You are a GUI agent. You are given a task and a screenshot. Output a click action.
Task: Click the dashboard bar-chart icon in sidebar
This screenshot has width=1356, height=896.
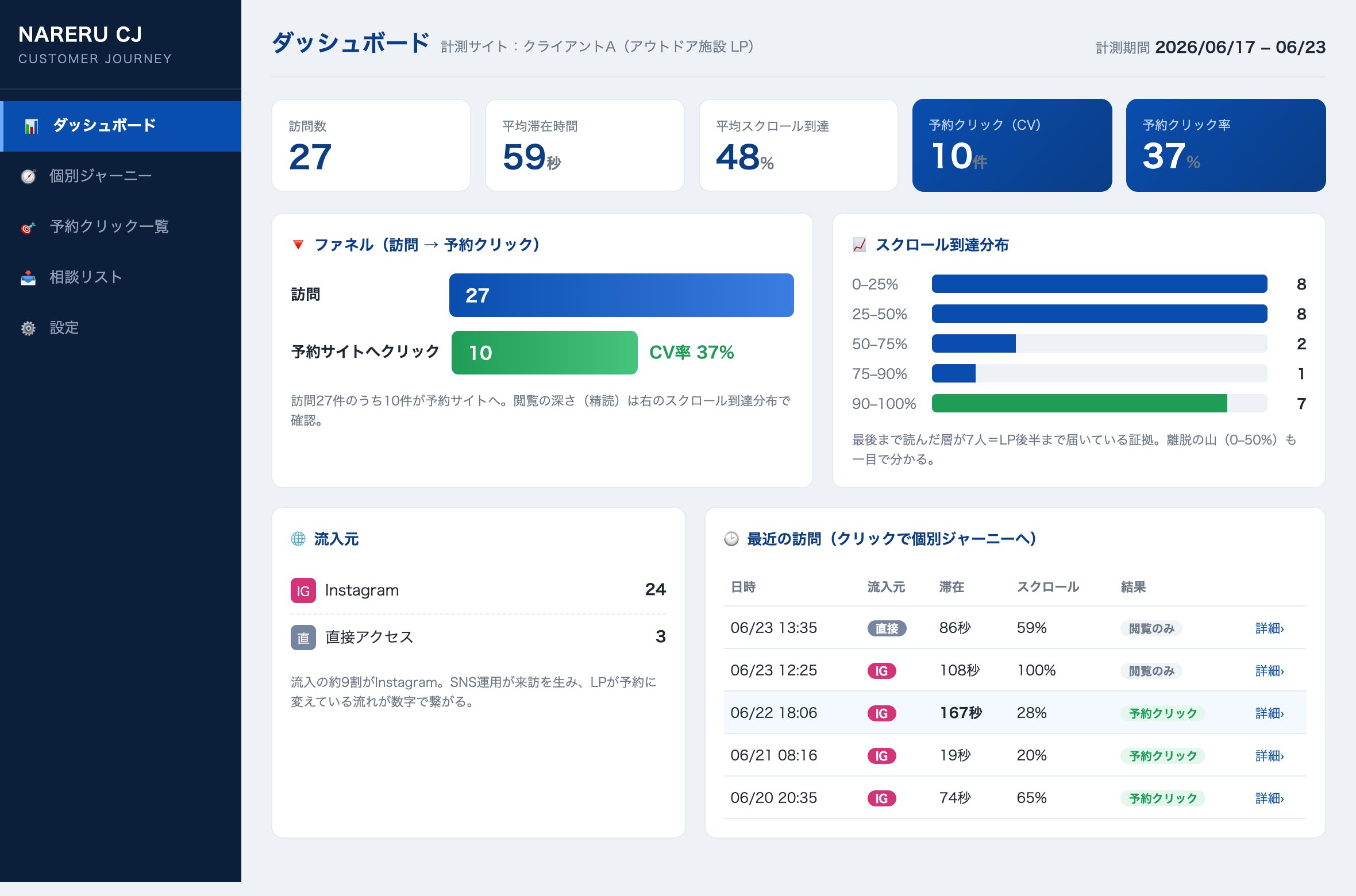click(x=31, y=126)
